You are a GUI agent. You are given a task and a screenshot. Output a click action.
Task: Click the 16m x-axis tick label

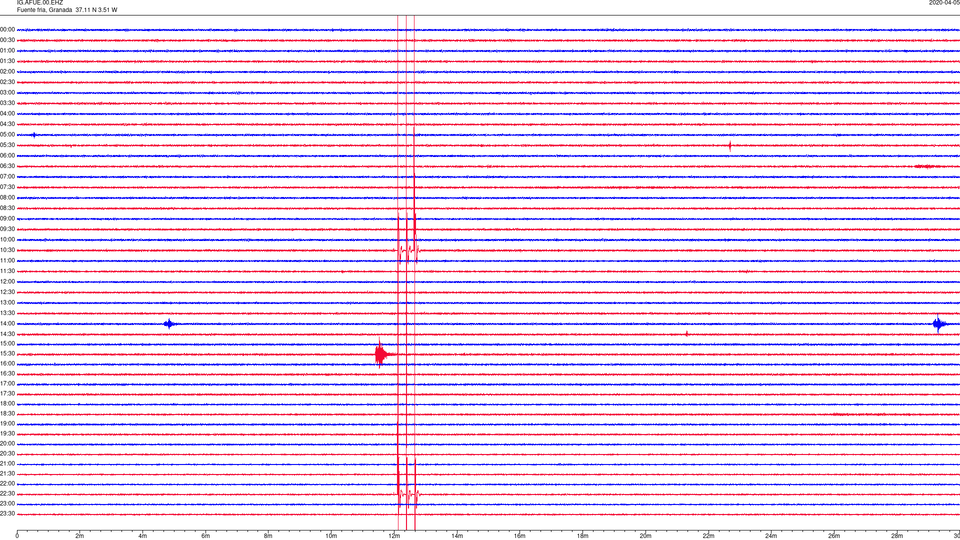tap(519, 536)
